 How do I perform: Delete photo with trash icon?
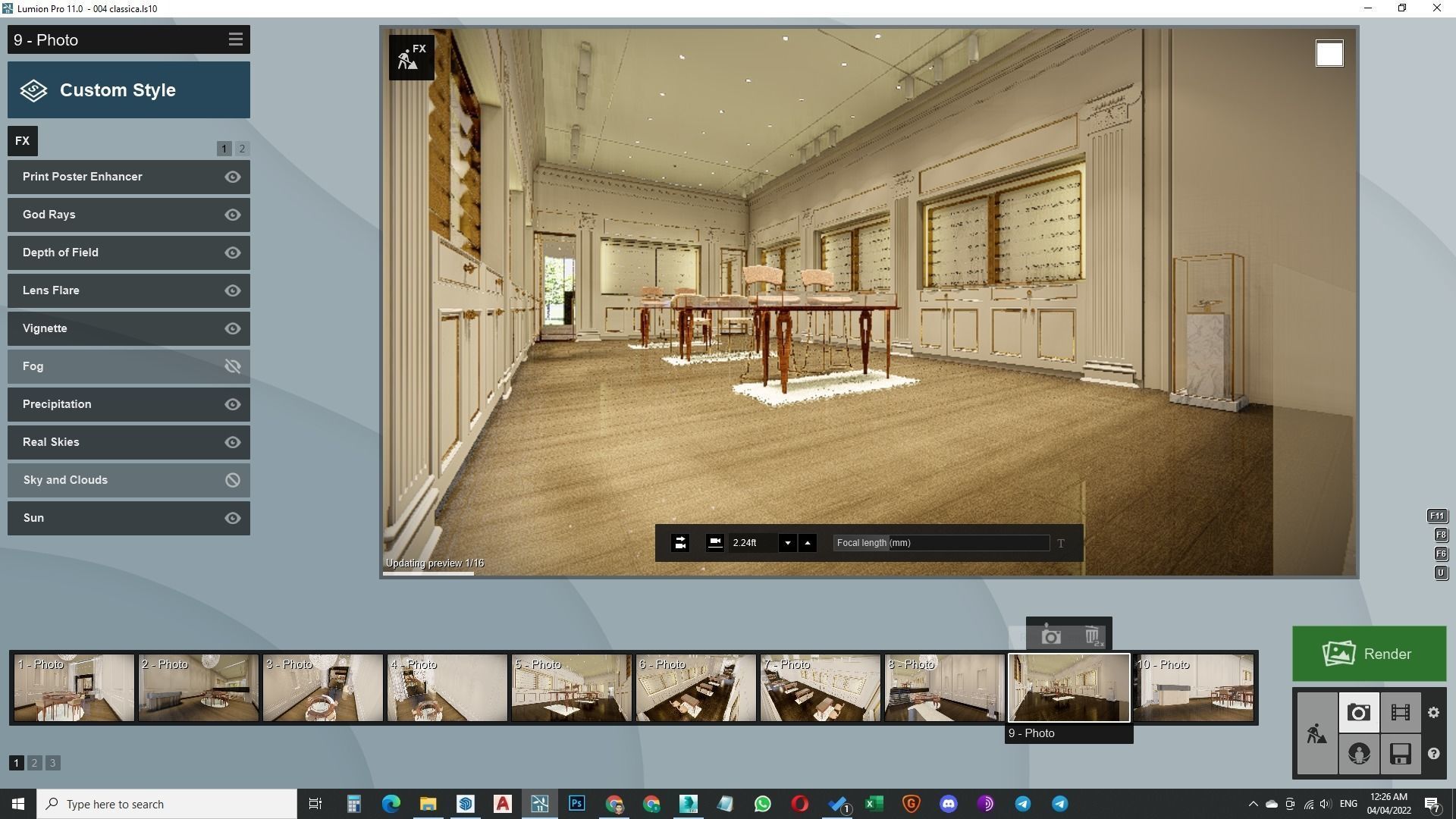tap(1092, 636)
